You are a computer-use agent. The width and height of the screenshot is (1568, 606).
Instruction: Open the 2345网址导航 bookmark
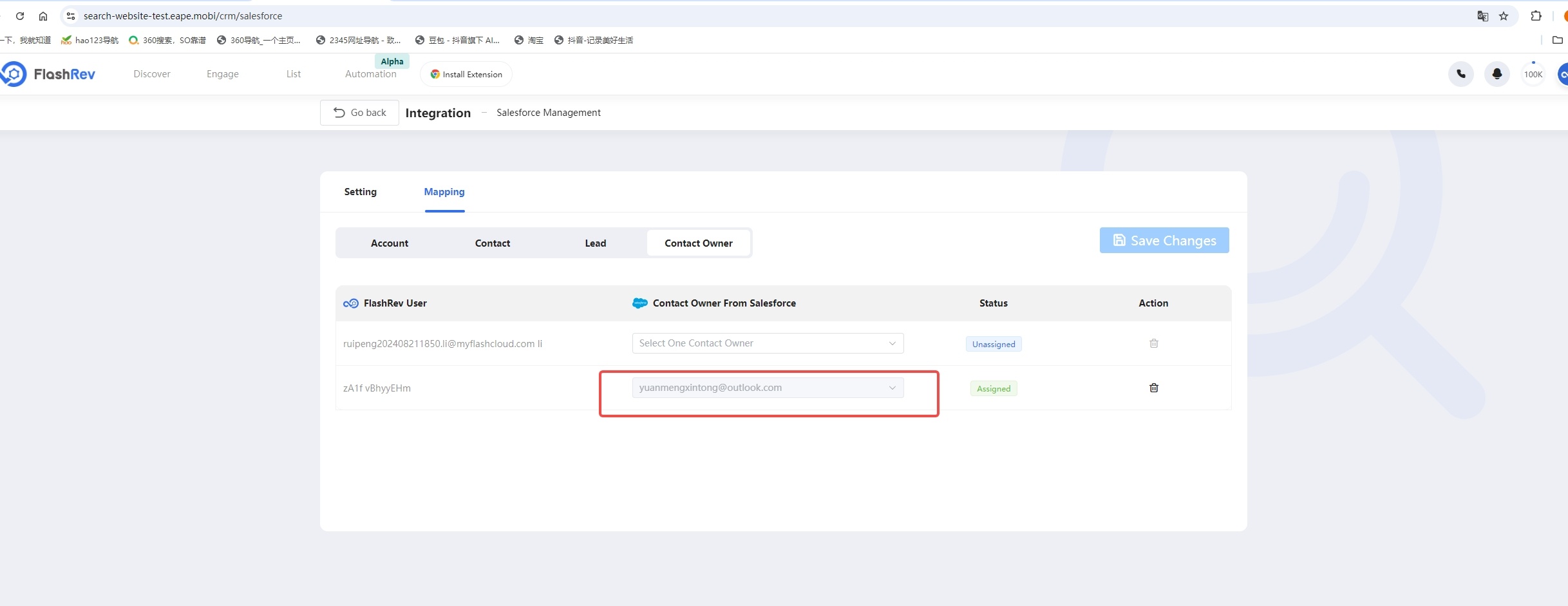coord(358,40)
